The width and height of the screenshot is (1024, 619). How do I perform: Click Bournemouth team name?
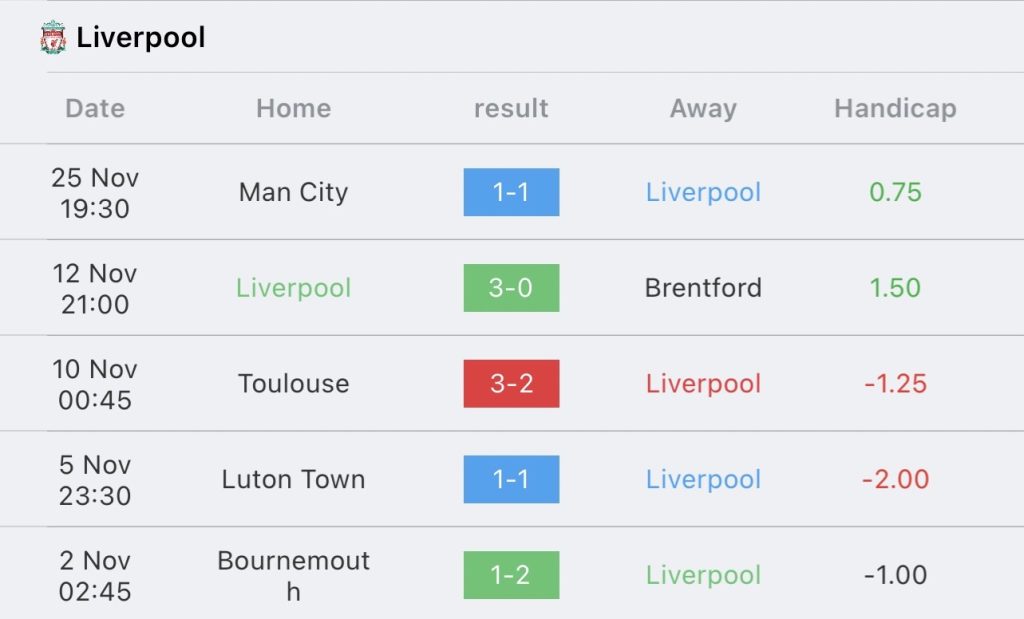pyautogui.click(x=293, y=575)
